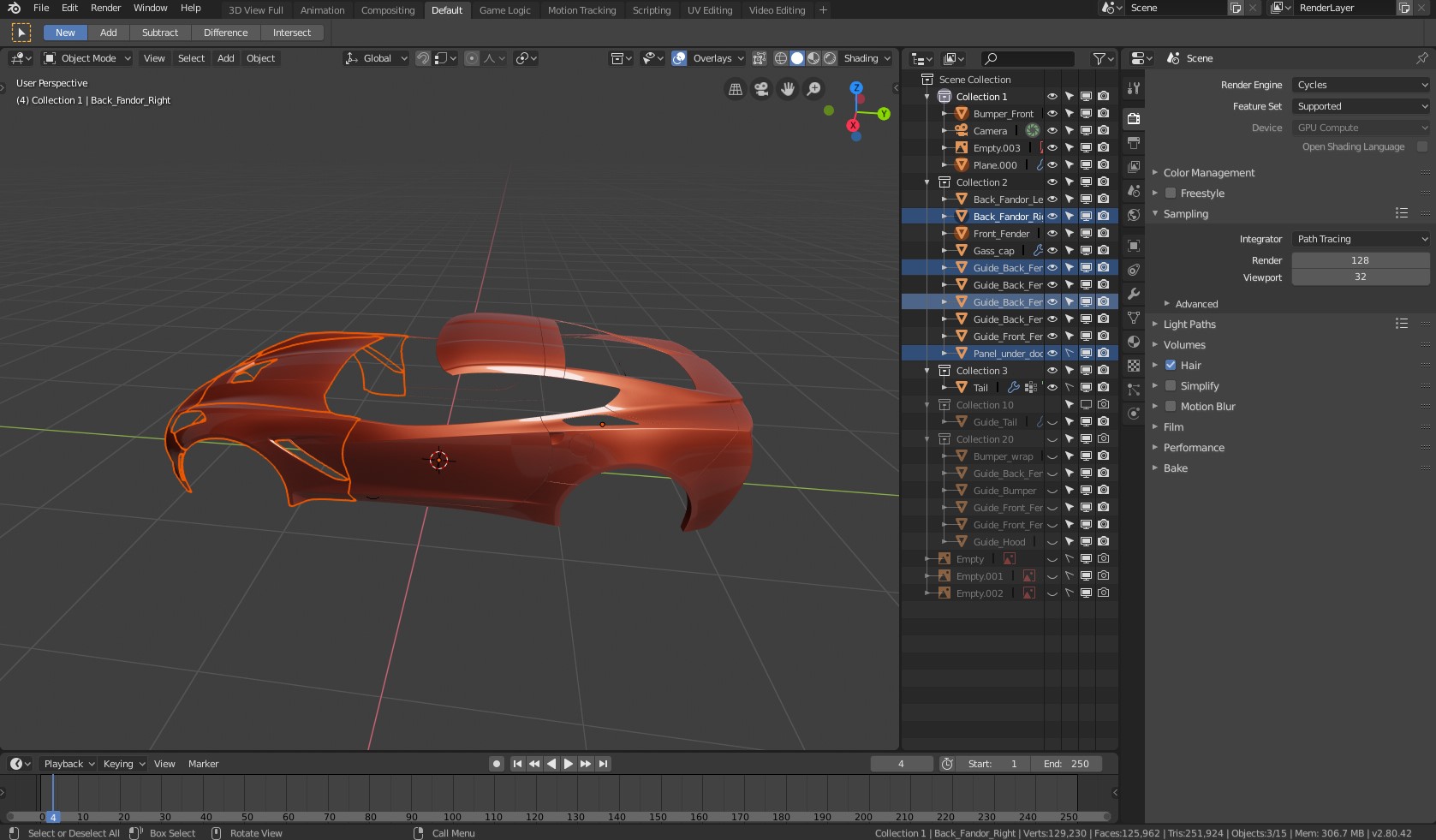Open the Scene properties tab
This screenshot has width=1436, height=840.
click(1134, 191)
